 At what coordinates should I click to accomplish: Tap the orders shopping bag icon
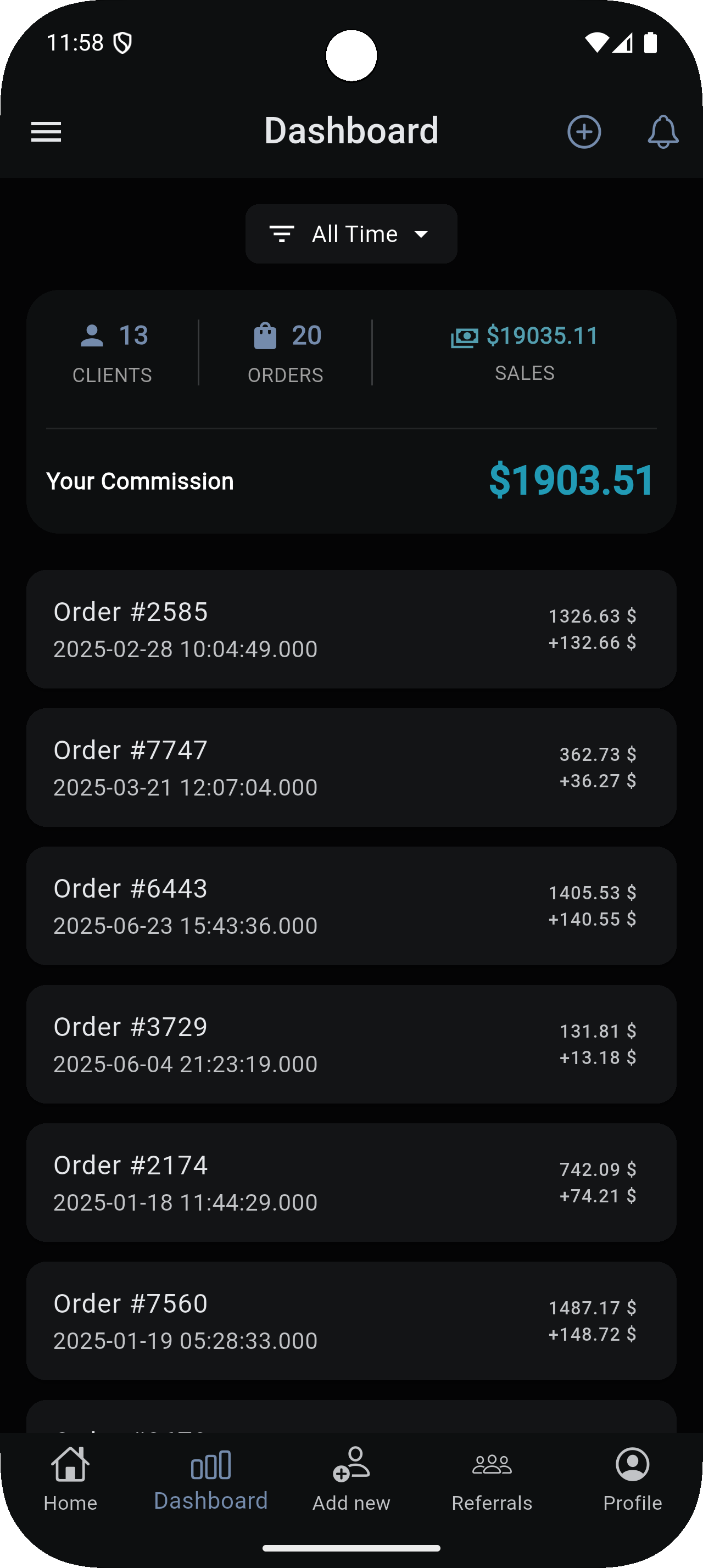click(265, 335)
